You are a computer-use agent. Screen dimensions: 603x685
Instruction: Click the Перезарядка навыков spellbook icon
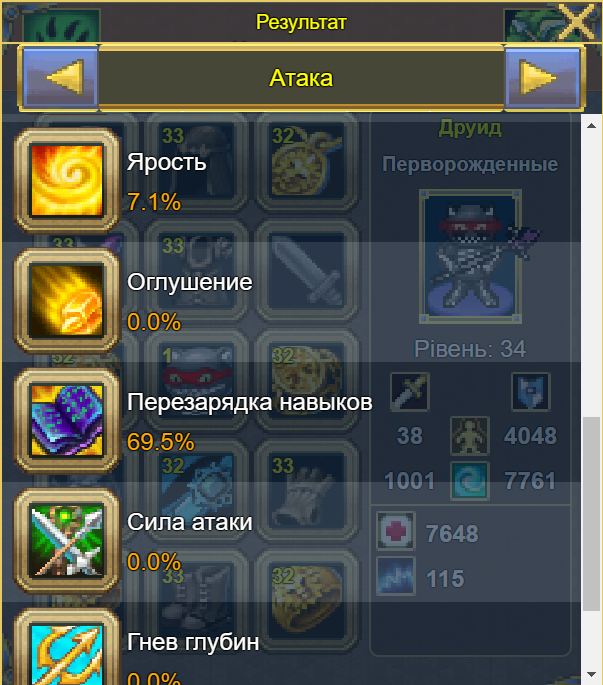[67, 421]
